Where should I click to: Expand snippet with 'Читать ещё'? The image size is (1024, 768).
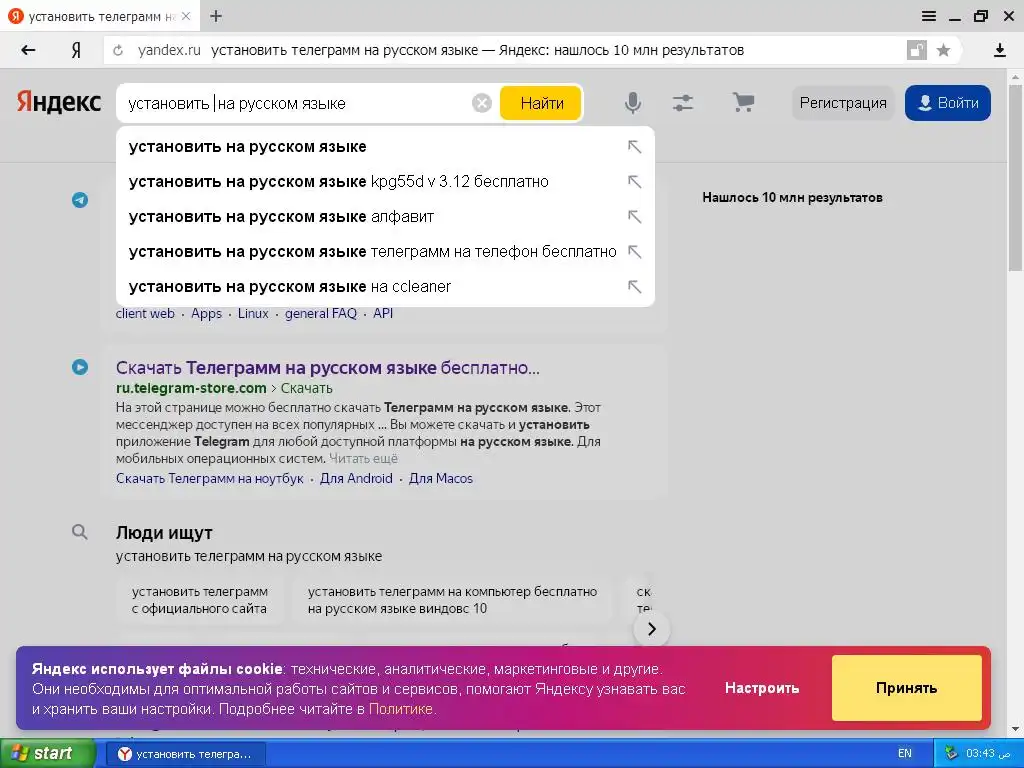tap(363, 458)
